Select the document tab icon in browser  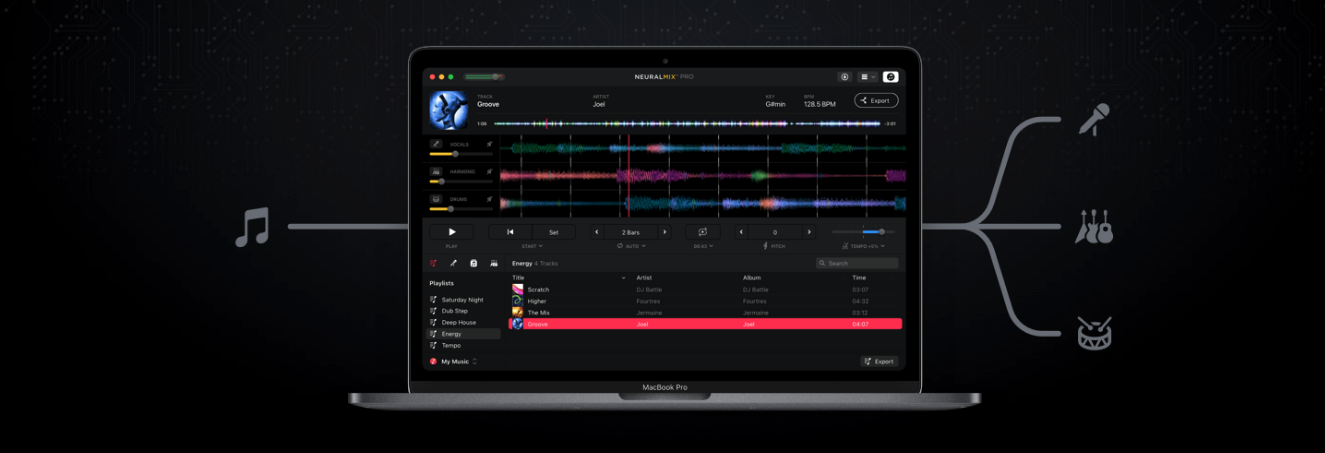pos(474,263)
